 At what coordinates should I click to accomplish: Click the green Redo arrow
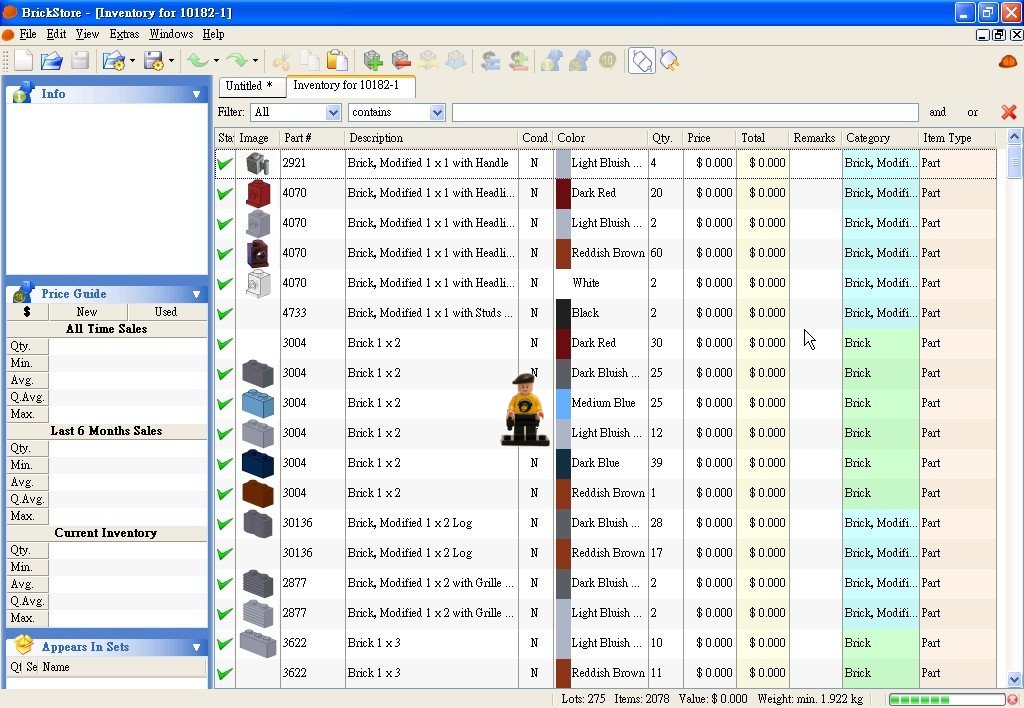pos(236,61)
